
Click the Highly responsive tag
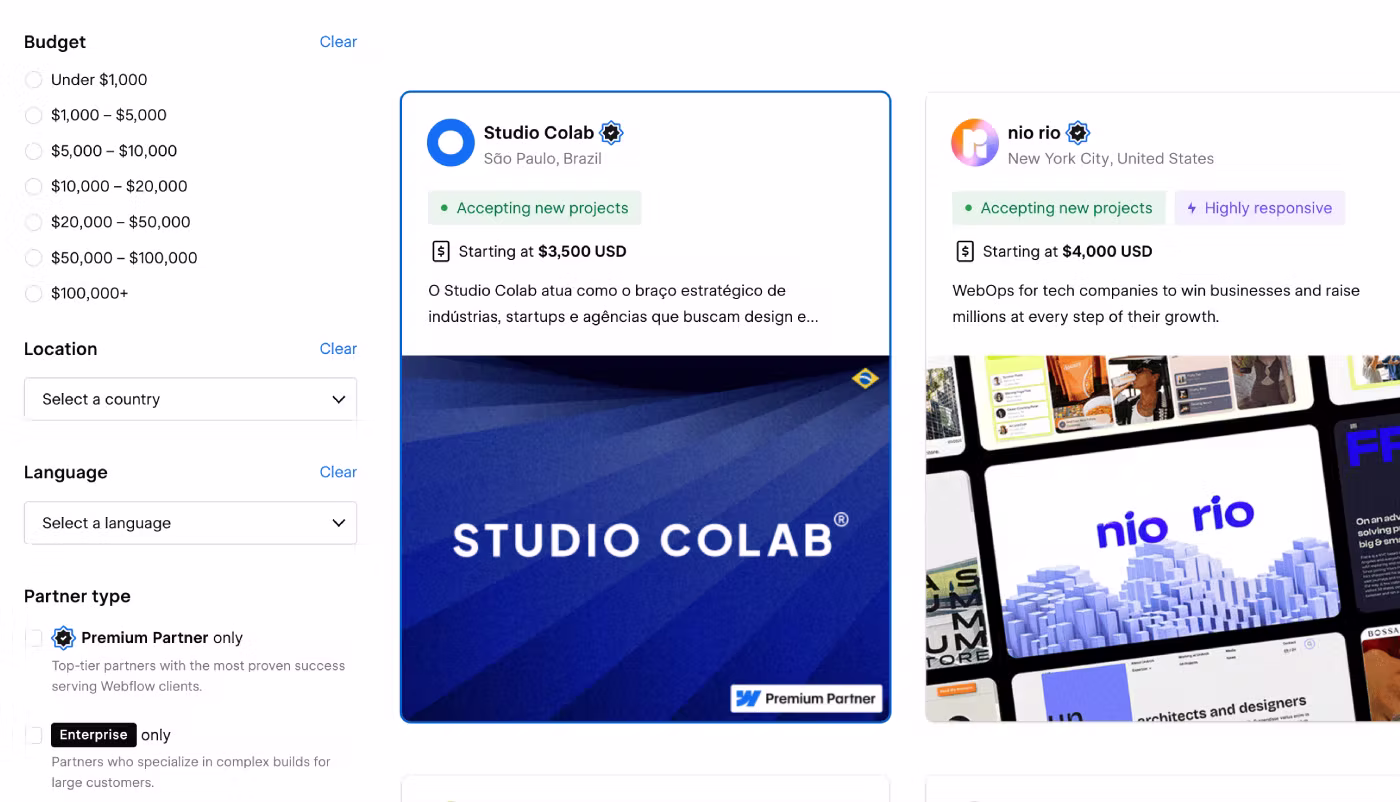(1260, 208)
